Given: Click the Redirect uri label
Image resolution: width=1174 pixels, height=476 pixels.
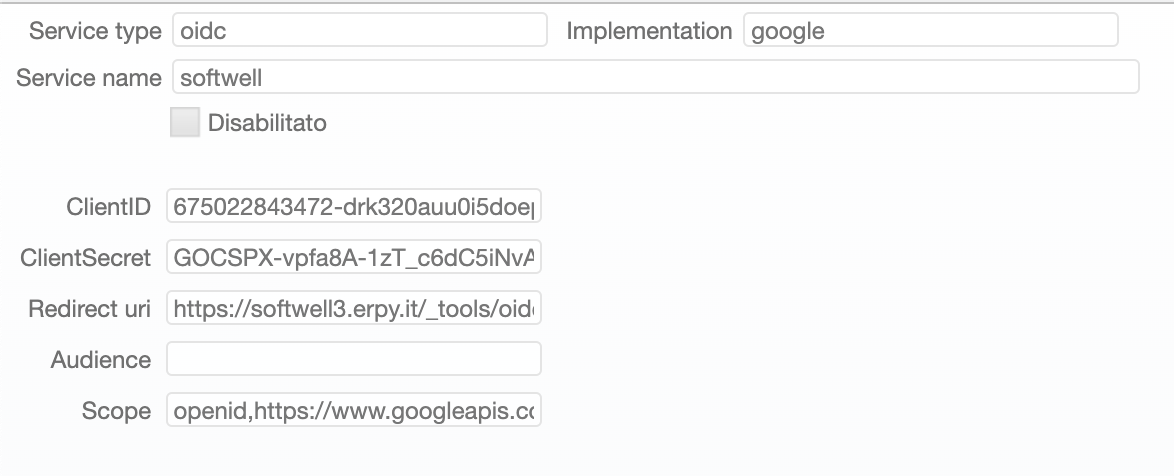Looking at the screenshot, I should tap(90, 310).
